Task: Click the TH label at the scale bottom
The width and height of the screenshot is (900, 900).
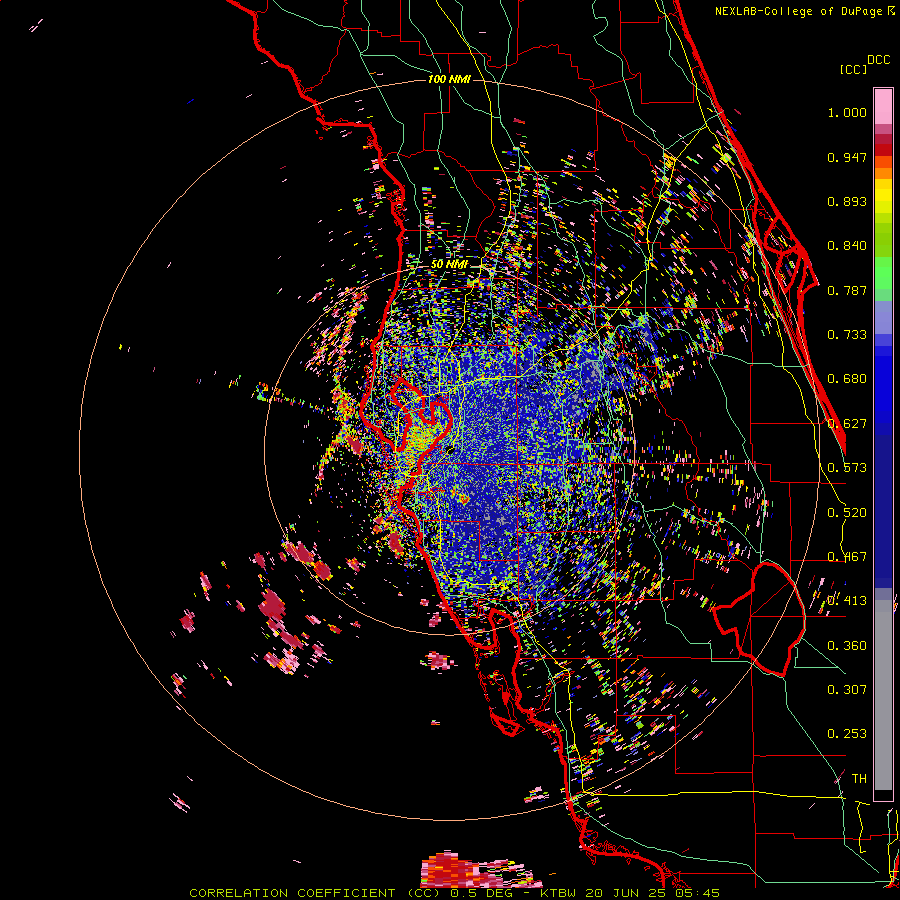Action: [859, 779]
